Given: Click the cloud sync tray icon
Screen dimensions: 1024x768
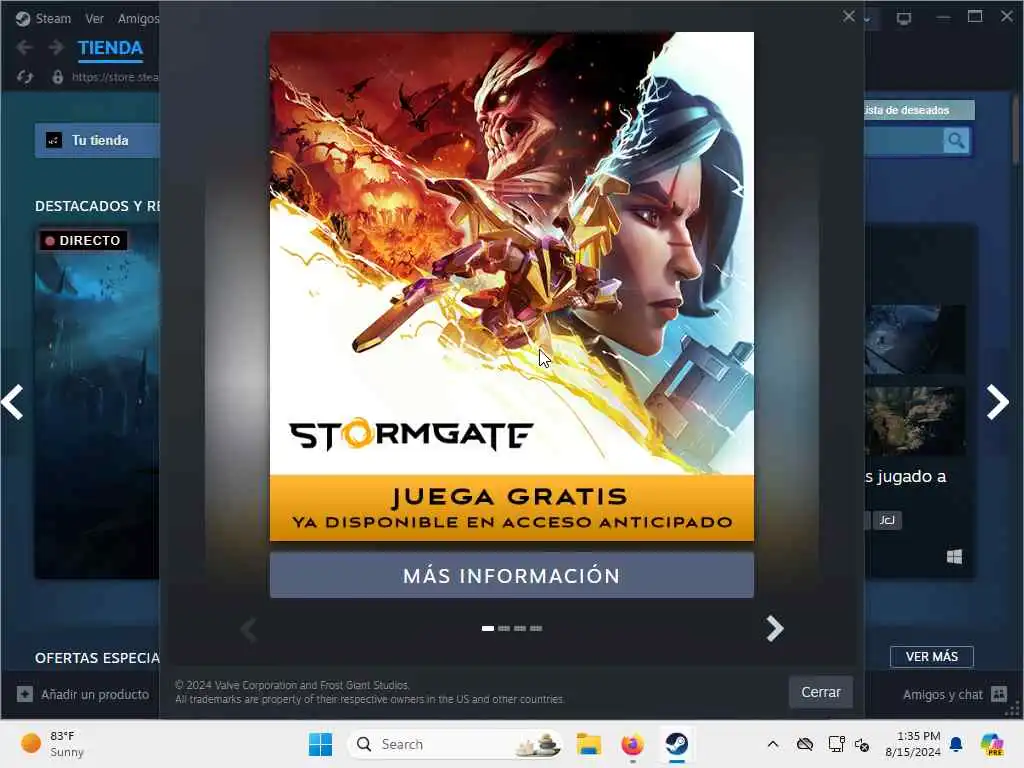Looking at the screenshot, I should click(x=805, y=744).
